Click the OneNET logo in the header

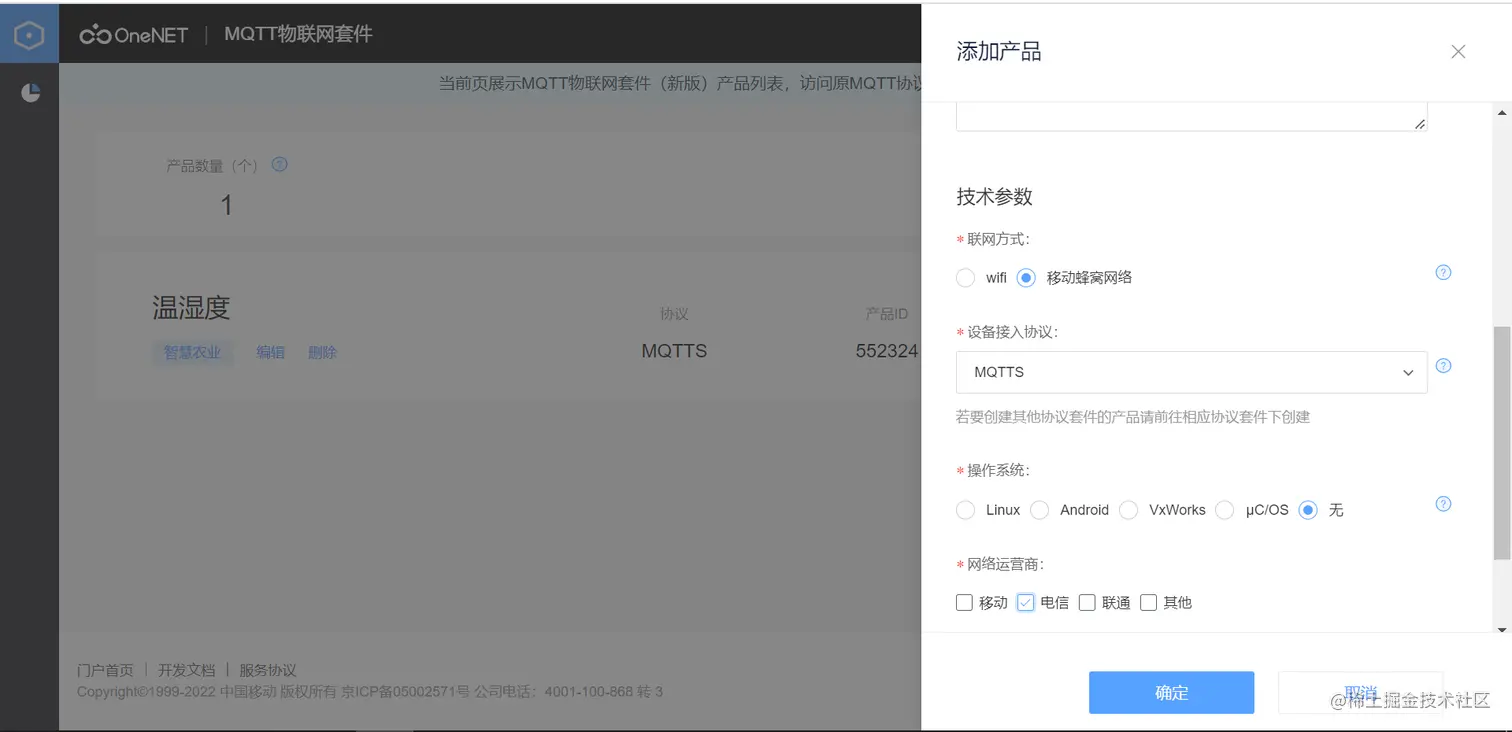tap(134, 35)
